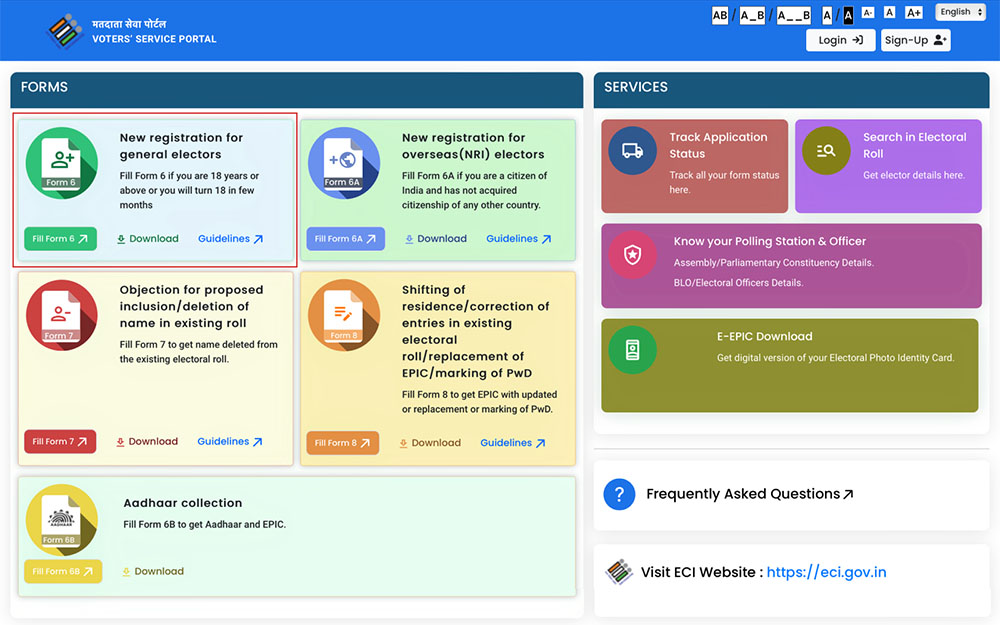The width and height of the screenshot is (1000, 625).
Task: Open Frequently Asked Questions link
Action: click(750, 494)
